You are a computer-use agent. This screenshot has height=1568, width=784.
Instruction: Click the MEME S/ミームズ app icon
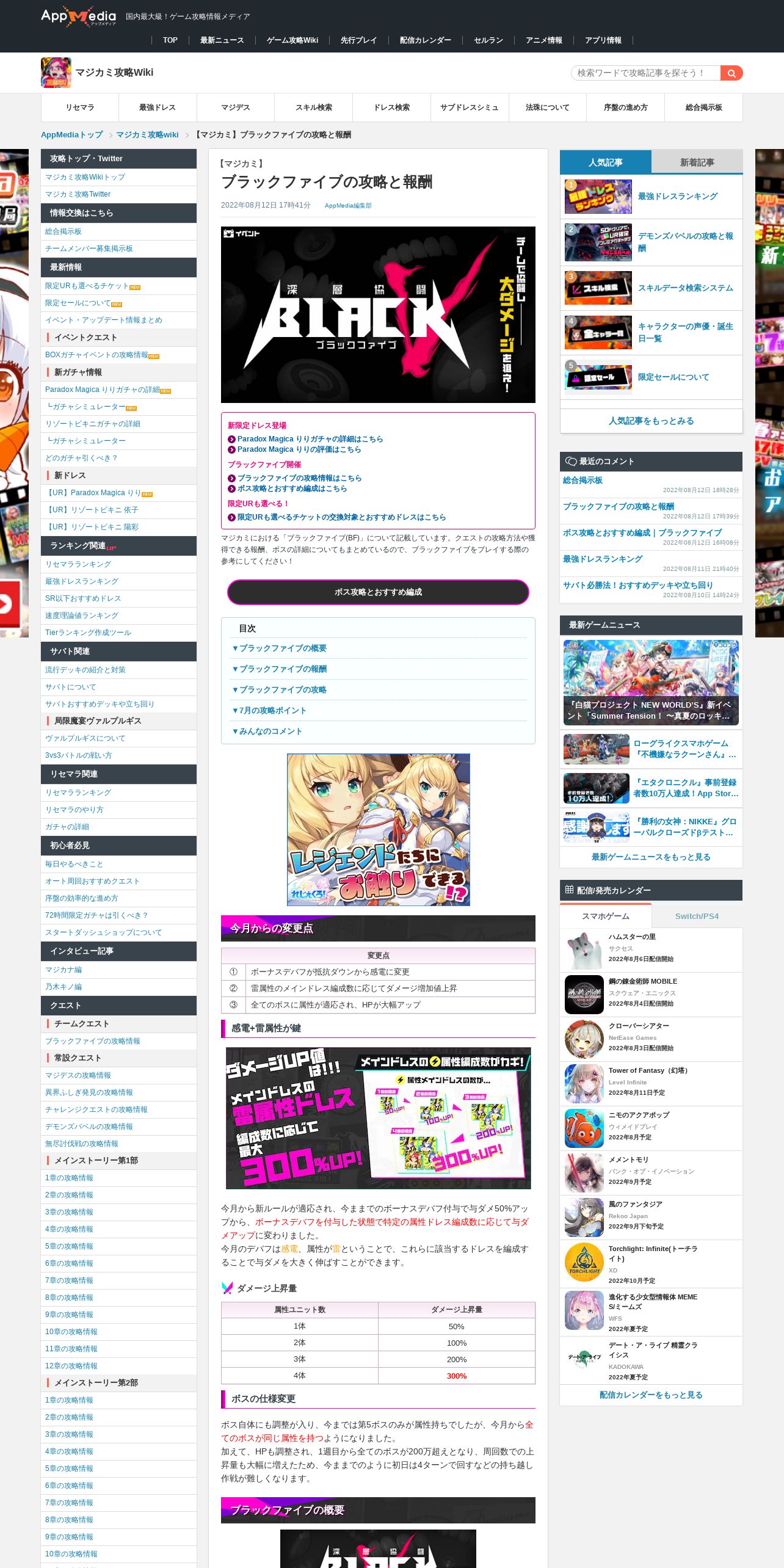pyautogui.click(x=584, y=1310)
